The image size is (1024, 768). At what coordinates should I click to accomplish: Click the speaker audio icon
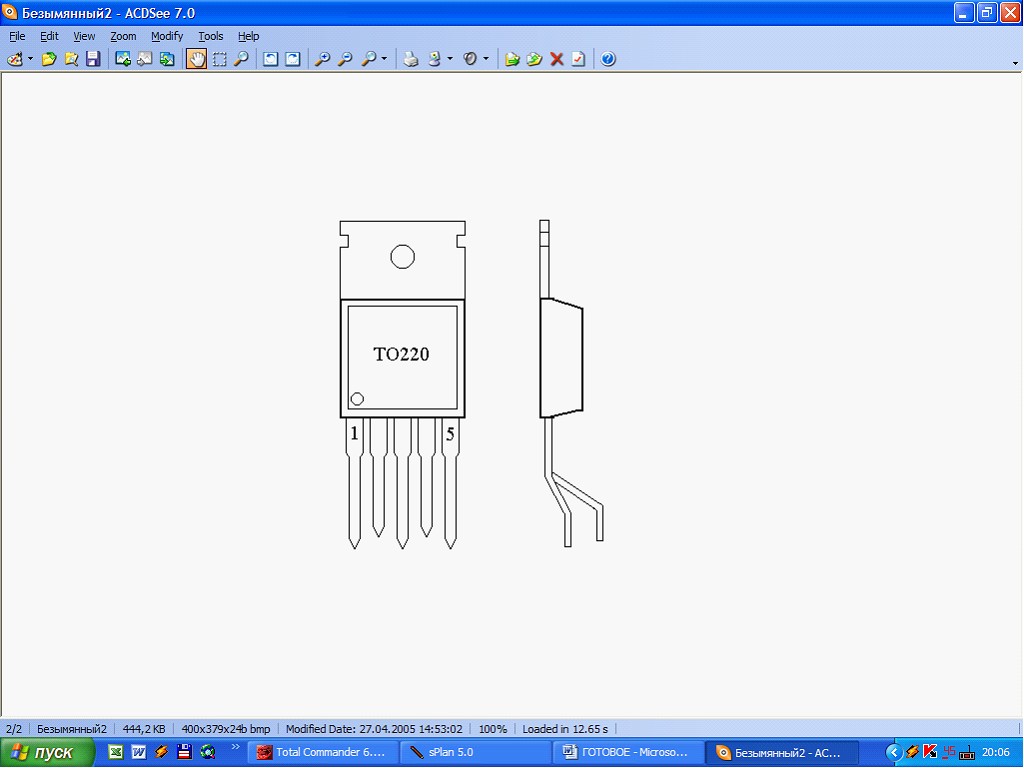coord(470,59)
